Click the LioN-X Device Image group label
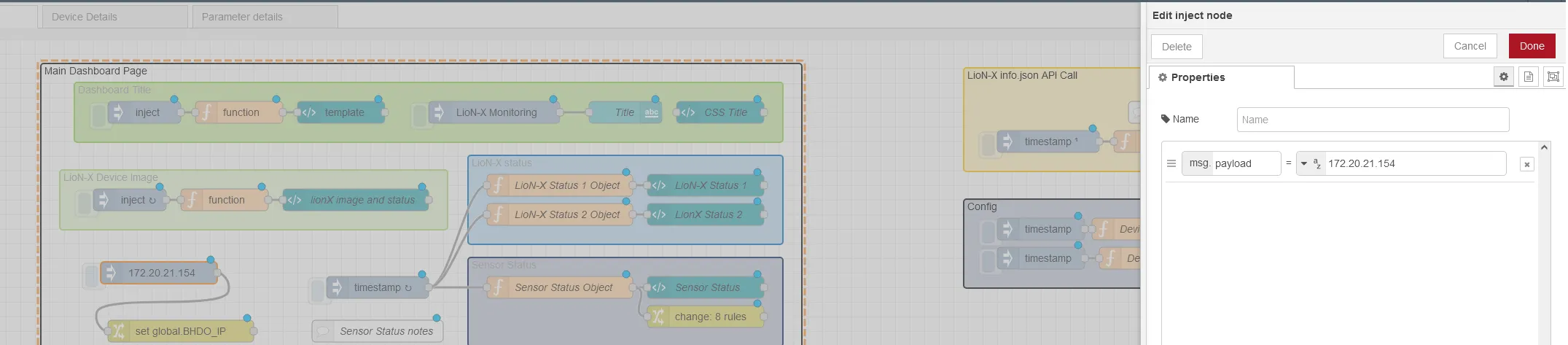The image size is (1568, 345). click(110, 177)
